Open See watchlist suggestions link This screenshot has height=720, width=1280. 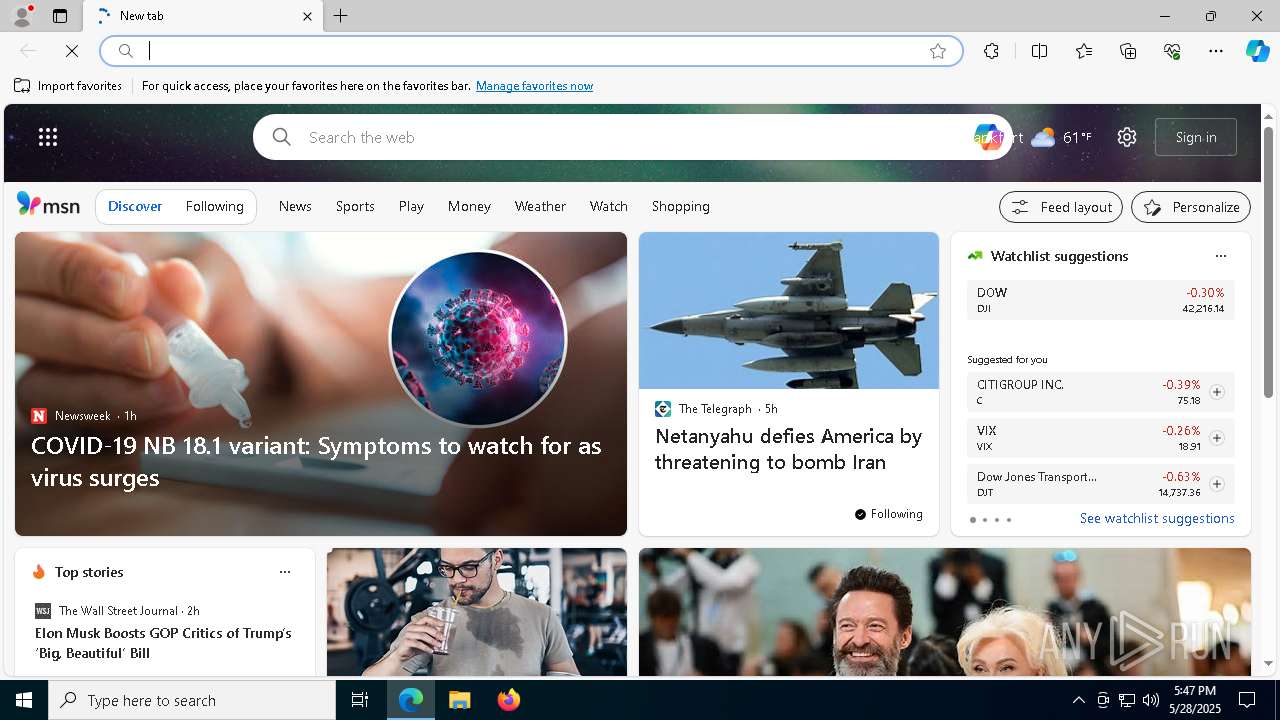coord(1157,518)
